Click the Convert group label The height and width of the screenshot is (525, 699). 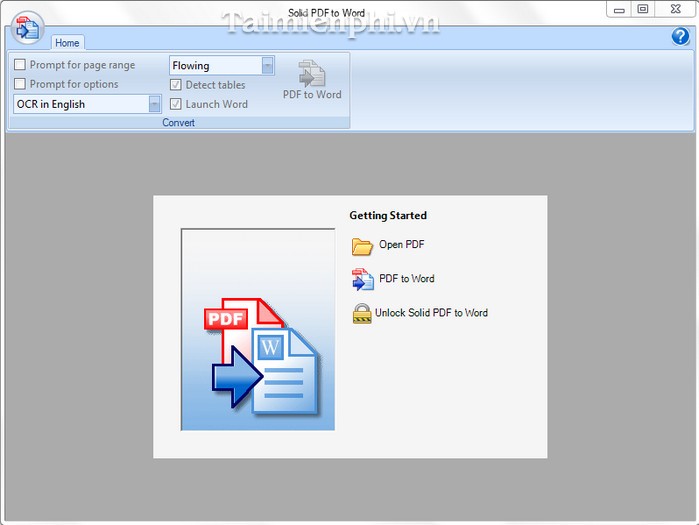[x=178, y=123]
